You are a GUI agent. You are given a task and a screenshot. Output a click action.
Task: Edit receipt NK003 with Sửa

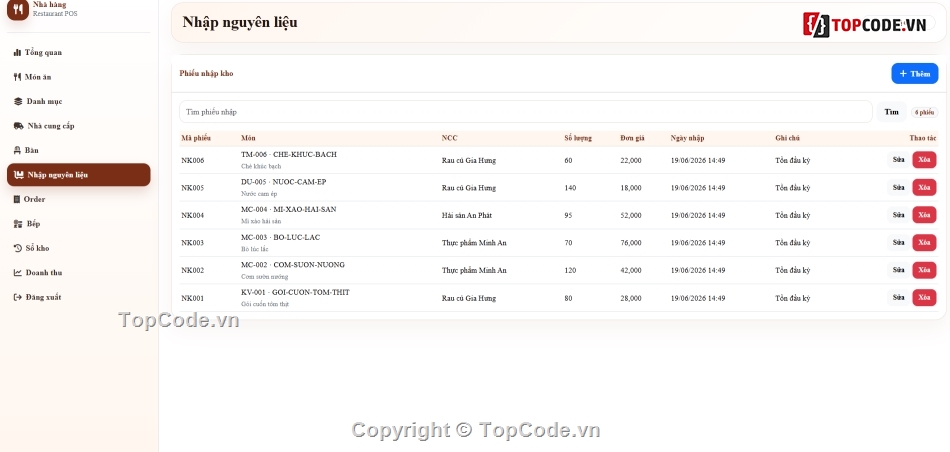coord(899,242)
